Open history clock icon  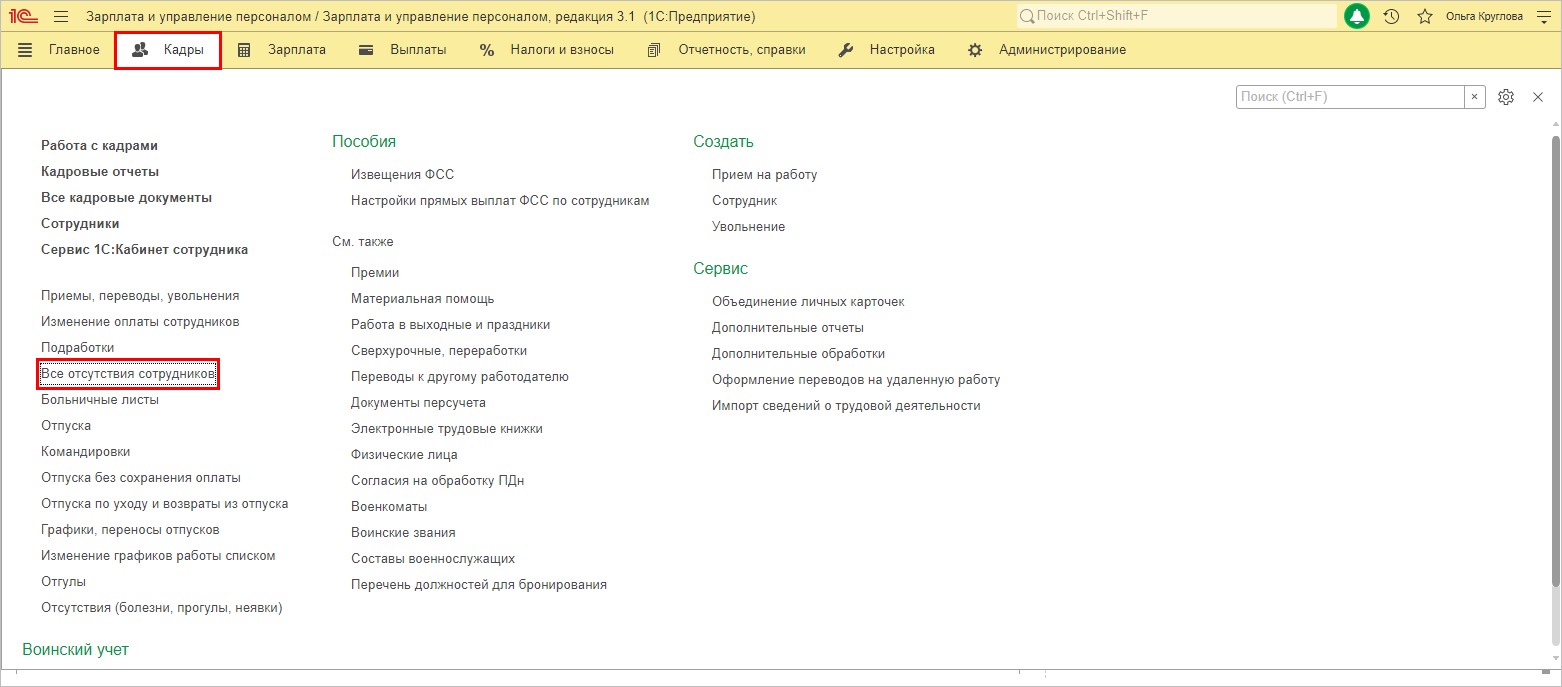pyautogui.click(x=1391, y=17)
